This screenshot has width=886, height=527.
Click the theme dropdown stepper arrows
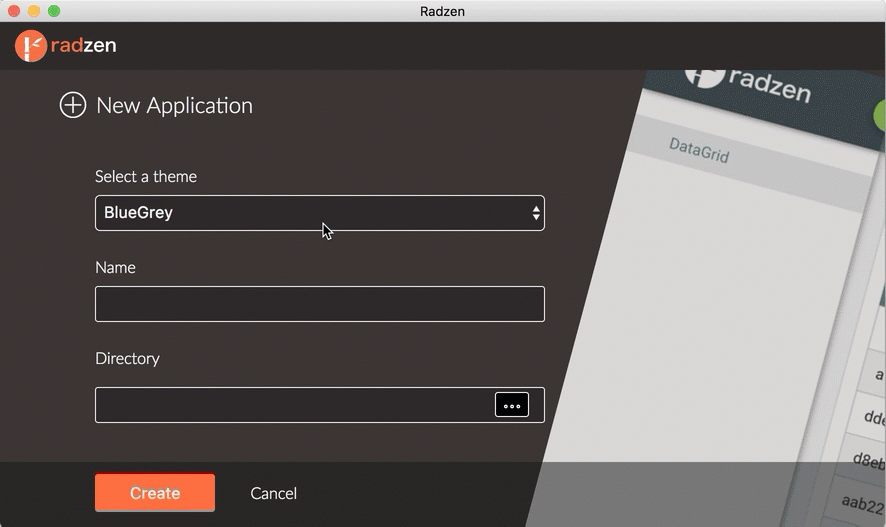536,213
